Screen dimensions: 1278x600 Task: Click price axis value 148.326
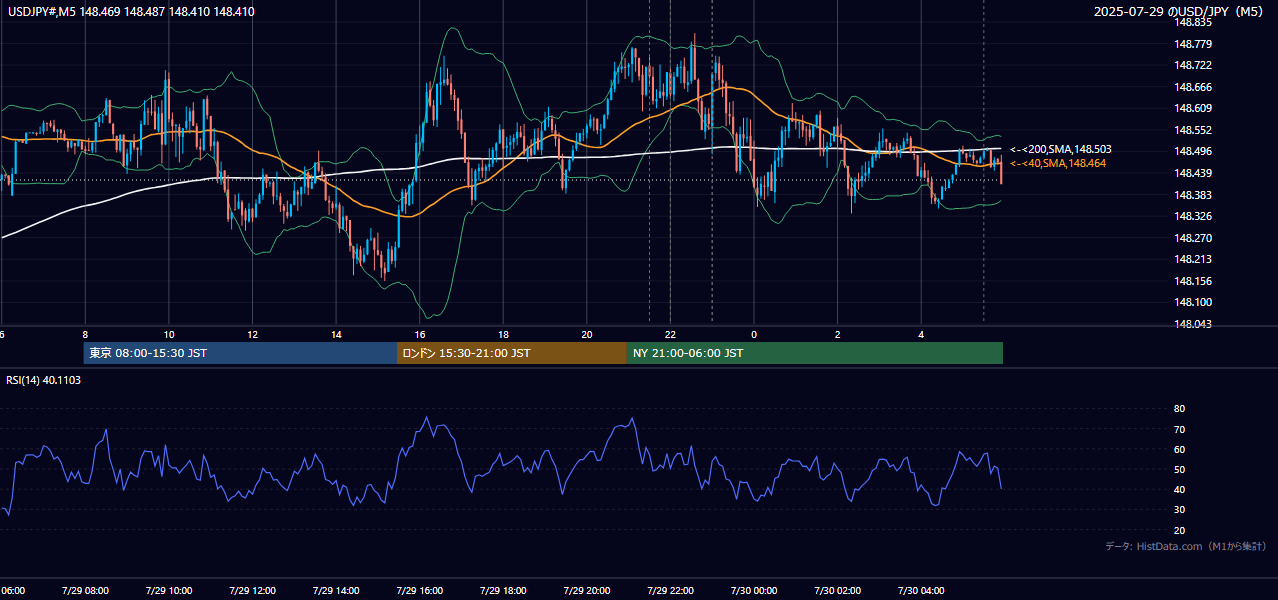1192,216
